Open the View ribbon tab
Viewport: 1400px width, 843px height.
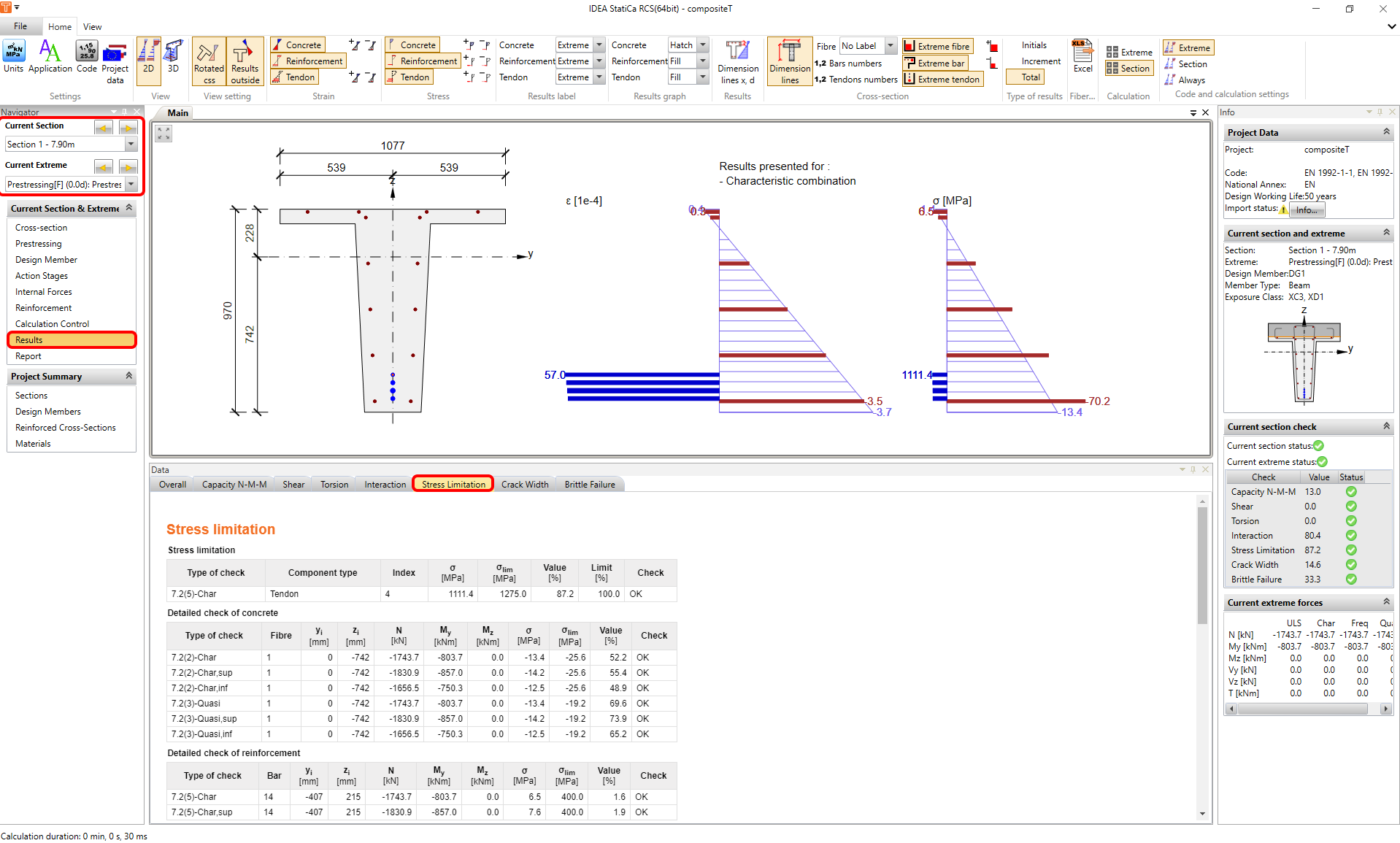click(x=92, y=27)
